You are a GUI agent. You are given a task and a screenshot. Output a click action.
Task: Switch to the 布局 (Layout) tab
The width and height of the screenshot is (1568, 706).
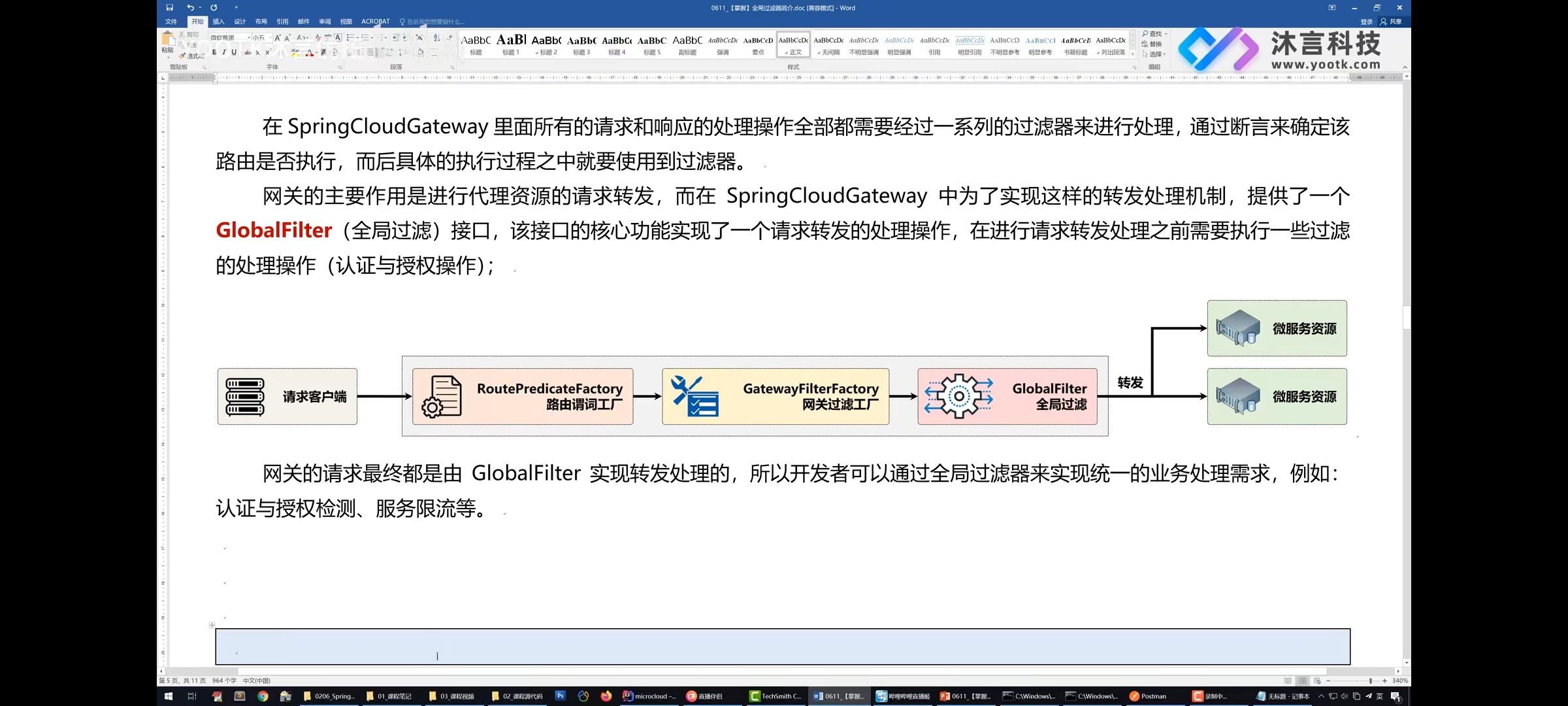[x=261, y=22]
